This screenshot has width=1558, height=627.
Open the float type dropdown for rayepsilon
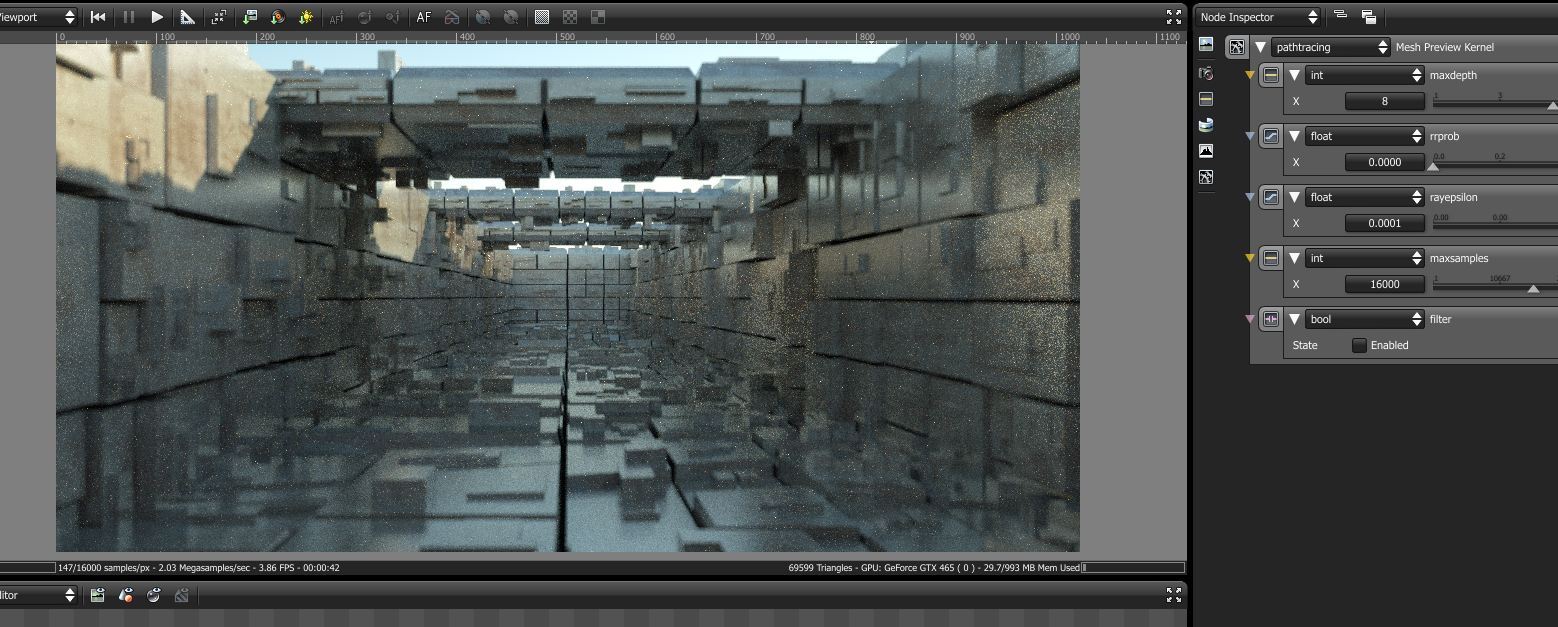[x=1364, y=197]
